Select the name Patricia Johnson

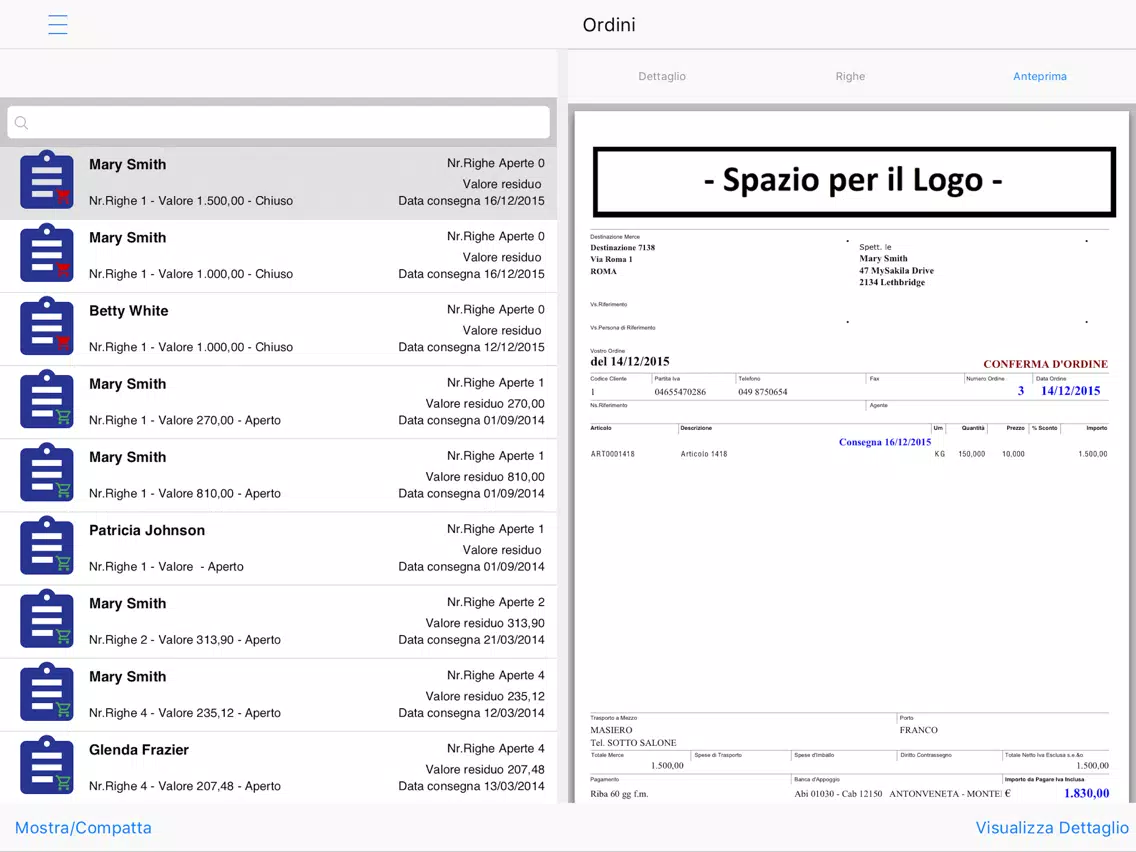146,530
